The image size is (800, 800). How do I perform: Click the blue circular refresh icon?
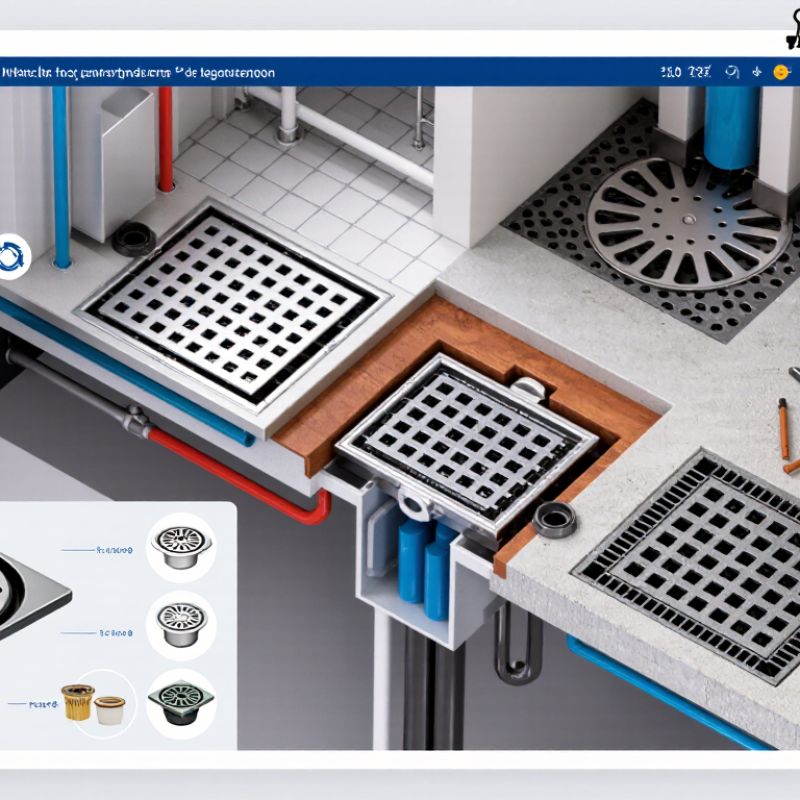tap(12, 257)
